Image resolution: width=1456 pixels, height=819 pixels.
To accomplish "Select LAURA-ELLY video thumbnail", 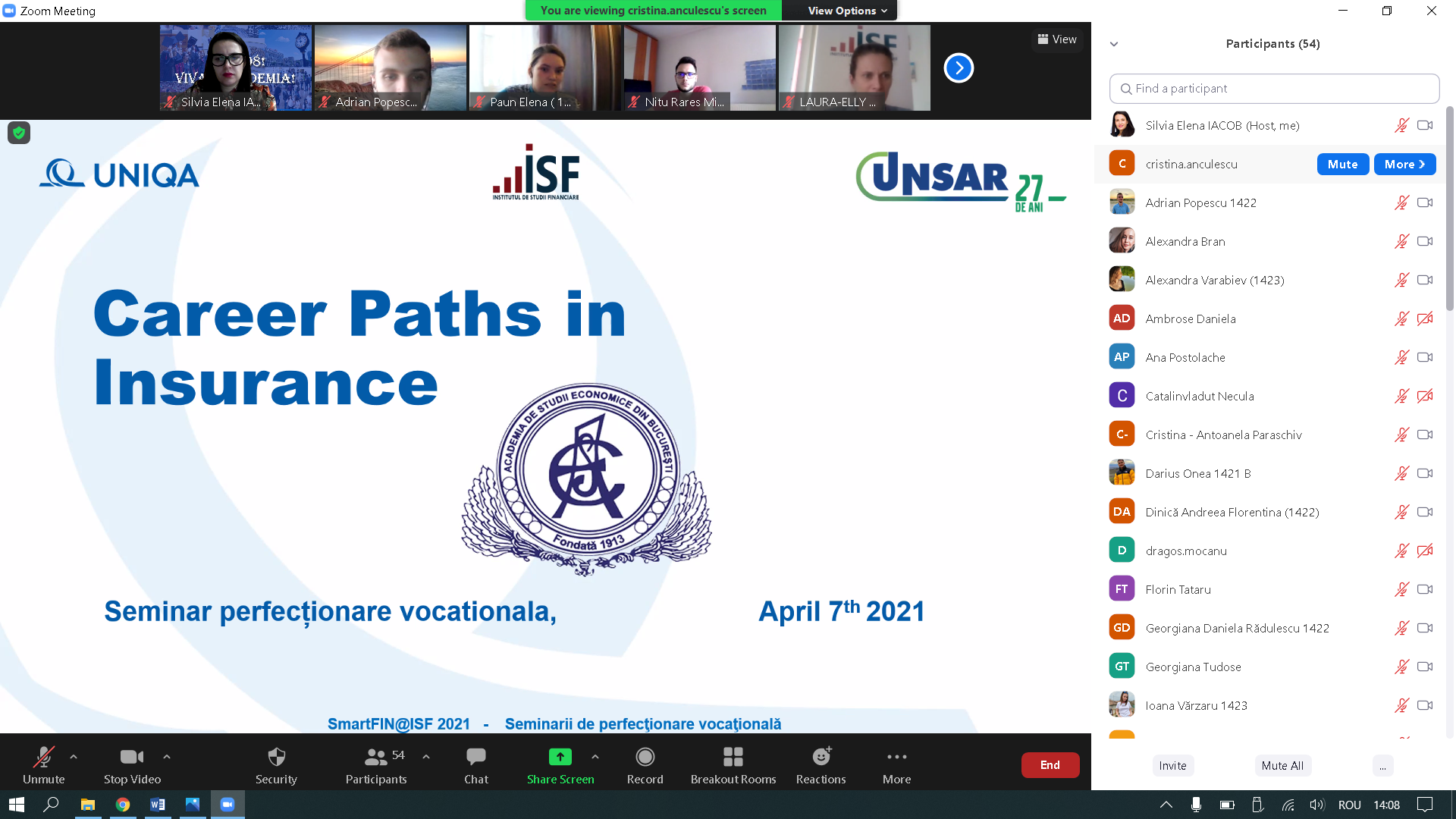I will point(855,67).
